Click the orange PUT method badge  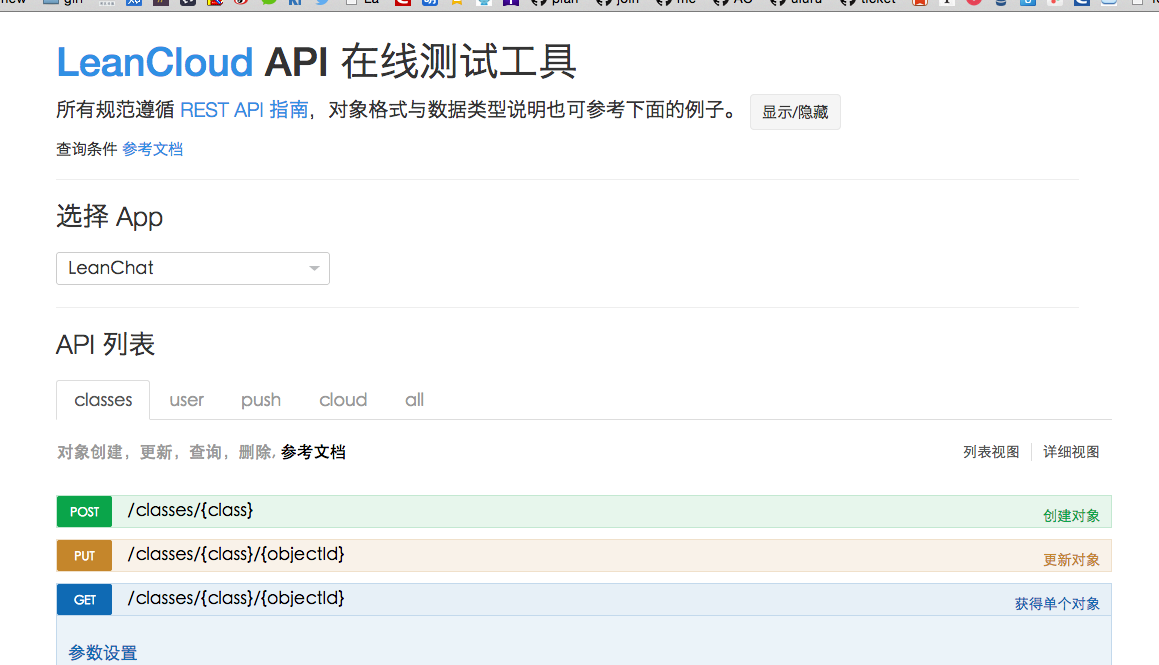click(x=84, y=556)
